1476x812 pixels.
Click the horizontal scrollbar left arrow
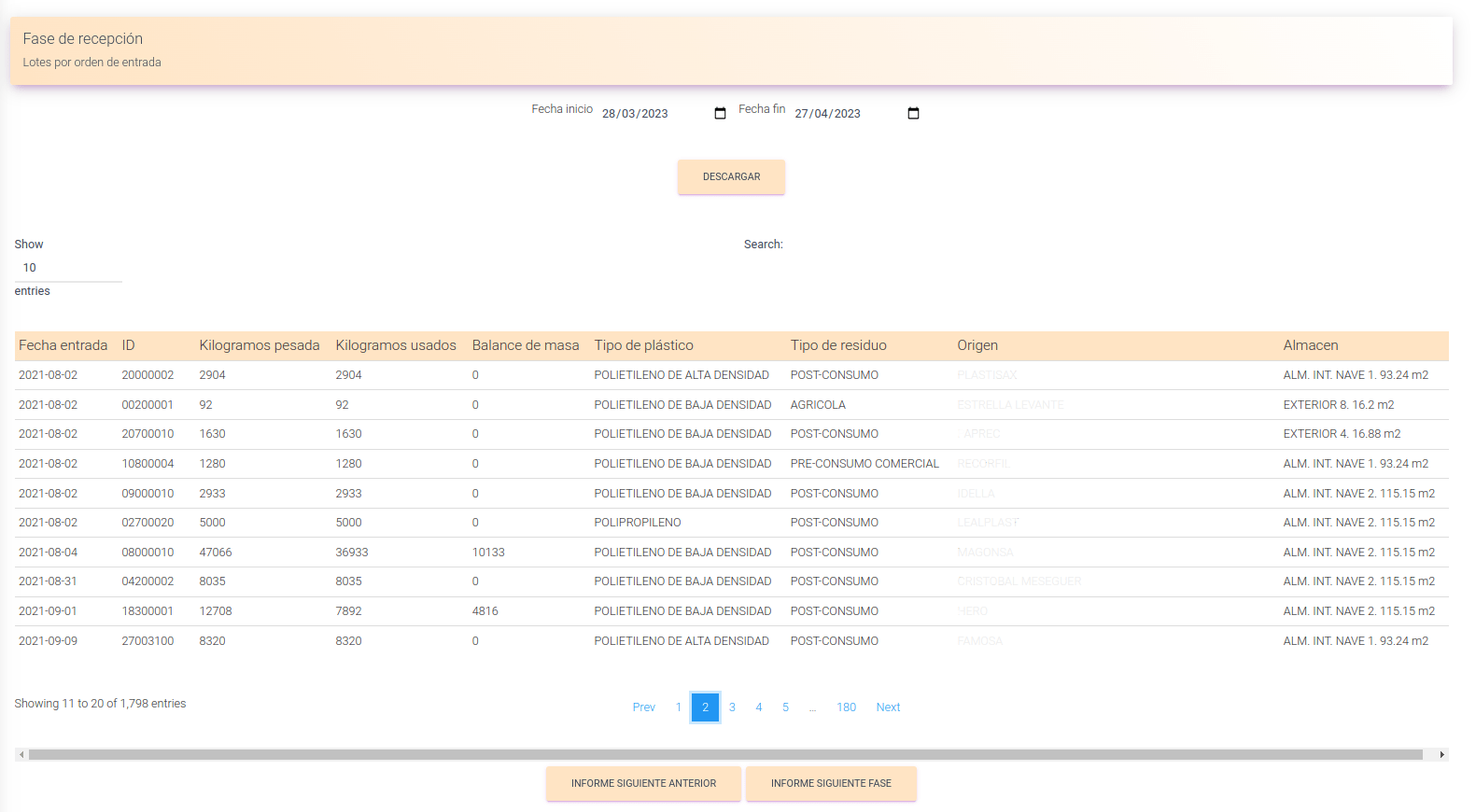pyautogui.click(x=21, y=754)
